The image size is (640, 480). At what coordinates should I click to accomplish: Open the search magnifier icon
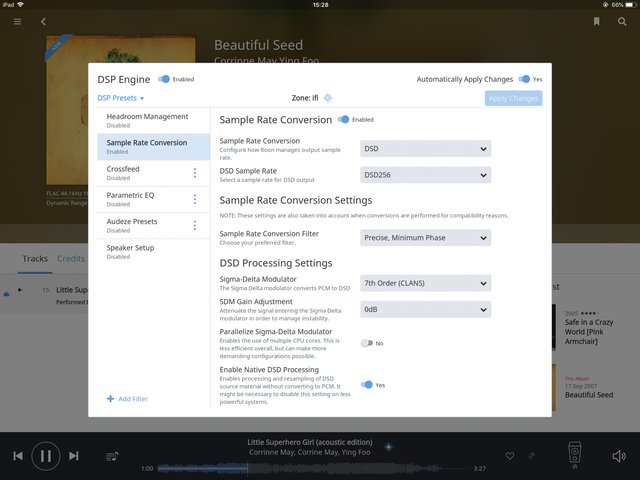coord(622,21)
